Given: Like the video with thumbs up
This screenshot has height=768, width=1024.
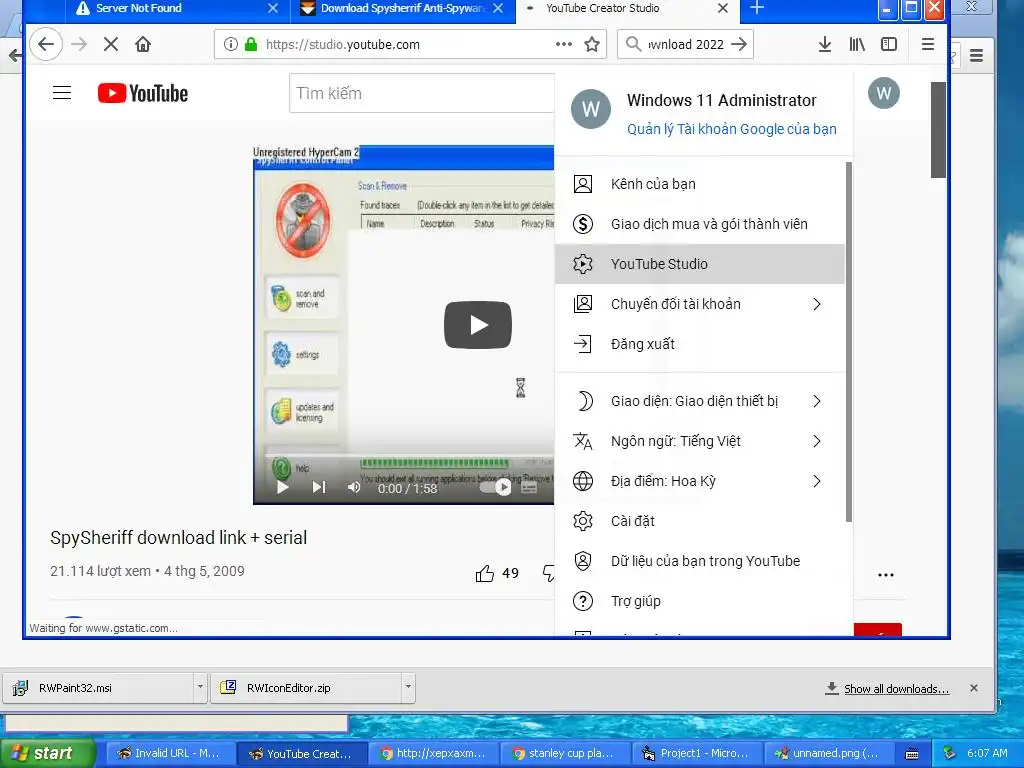Looking at the screenshot, I should [x=485, y=573].
